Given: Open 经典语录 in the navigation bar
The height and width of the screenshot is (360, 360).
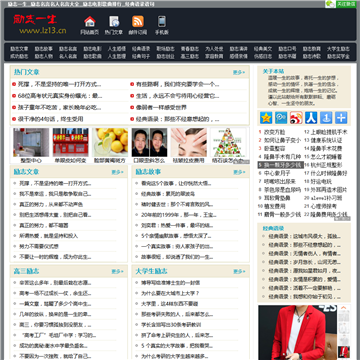Looking at the screenshot, I should [x=141, y=49].
